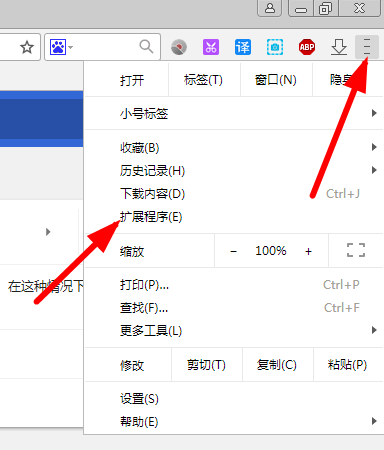384x450 pixels.
Task: Focus the Baidu search input box
Action: pyautogui.click(x=103, y=47)
